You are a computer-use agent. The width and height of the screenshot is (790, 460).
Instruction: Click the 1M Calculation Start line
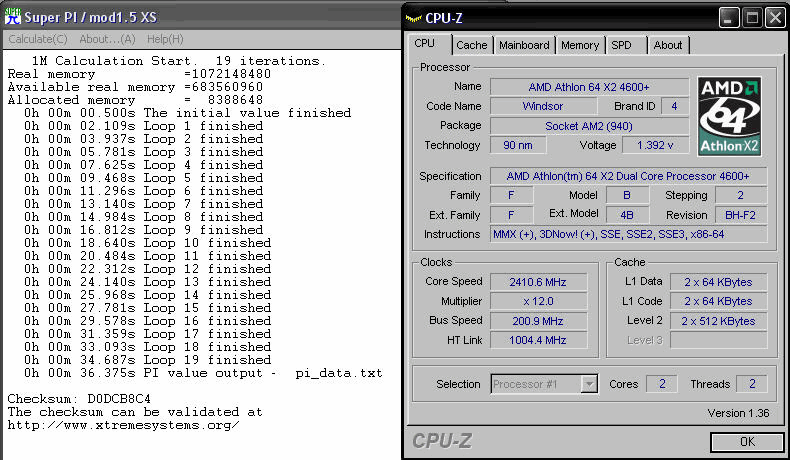click(x=179, y=61)
